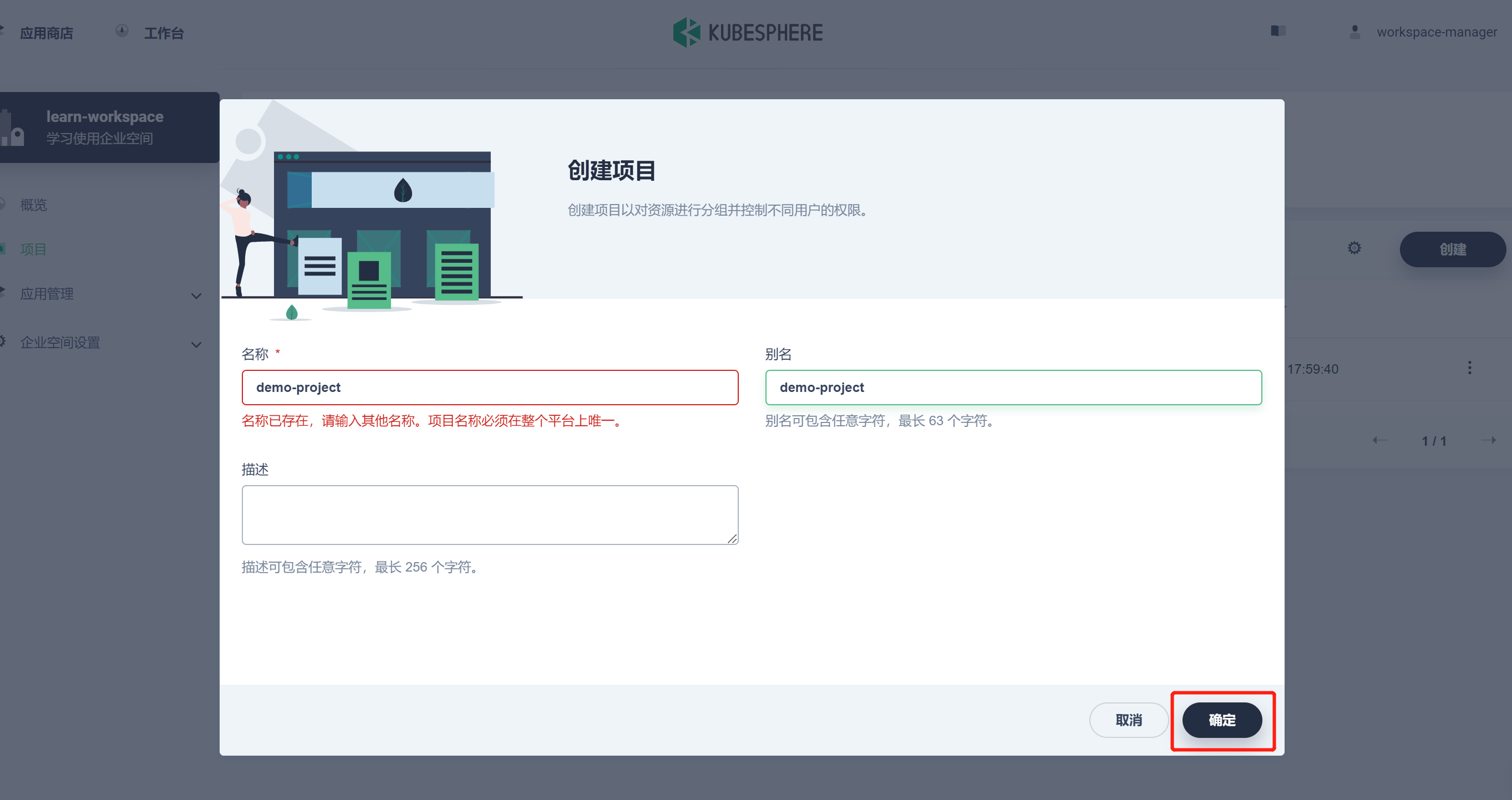Screen dimensions: 1512x800
Task: Confirm project creation with 确定
Action: tap(1221, 720)
